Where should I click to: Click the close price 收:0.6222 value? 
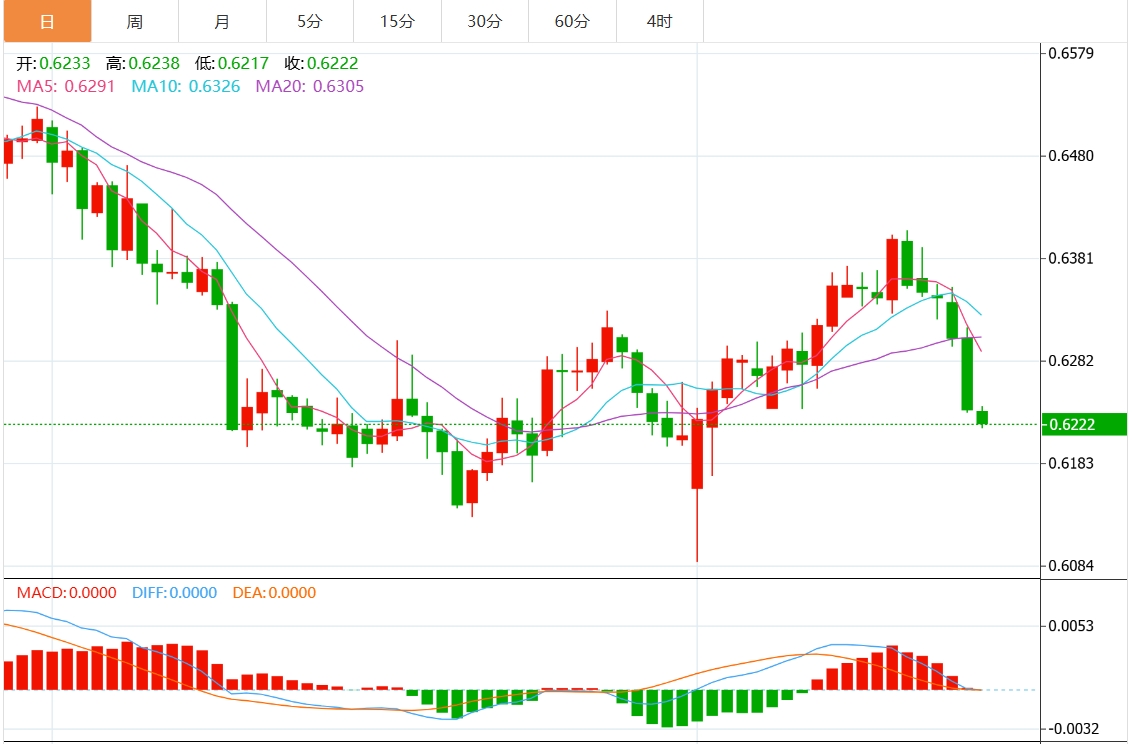click(321, 64)
